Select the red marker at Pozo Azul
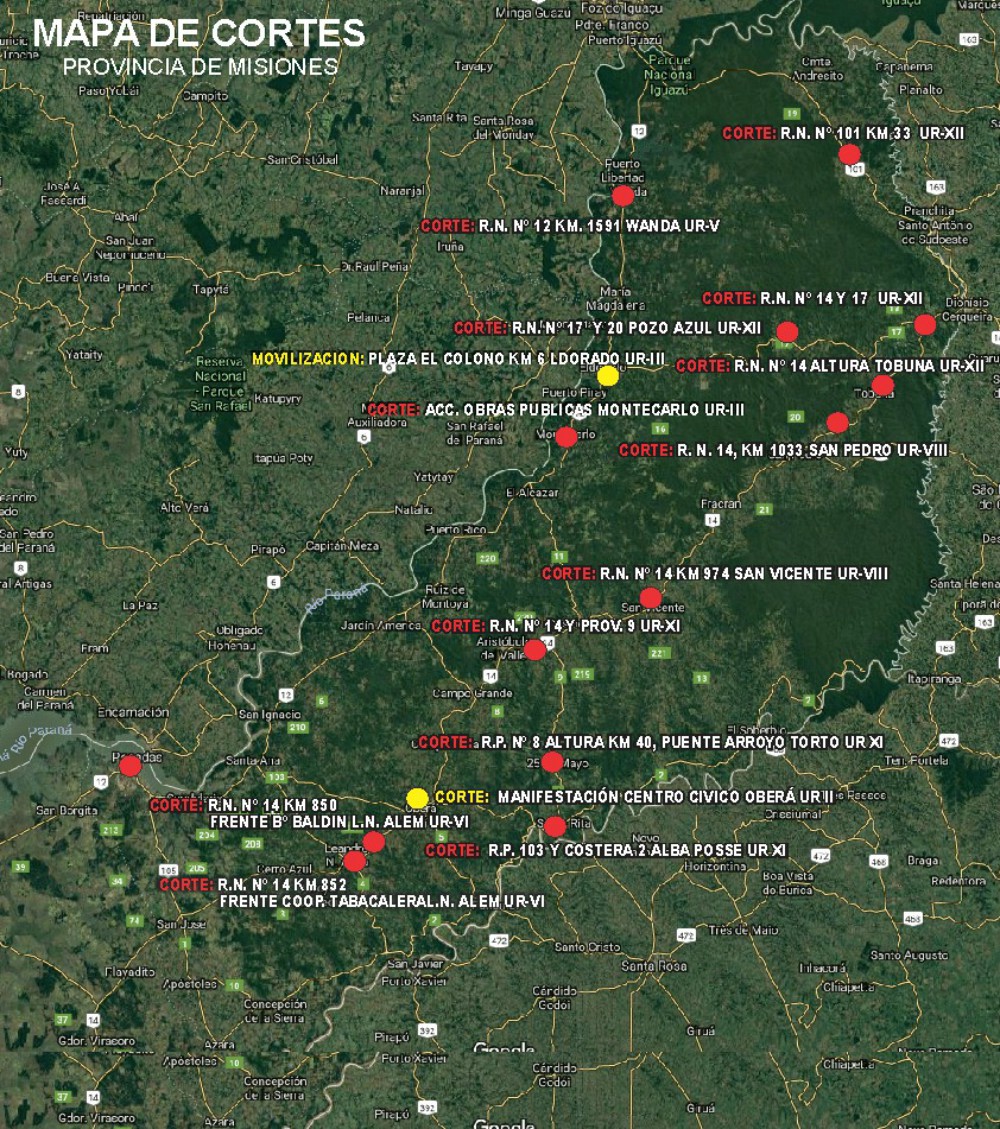 click(x=787, y=332)
